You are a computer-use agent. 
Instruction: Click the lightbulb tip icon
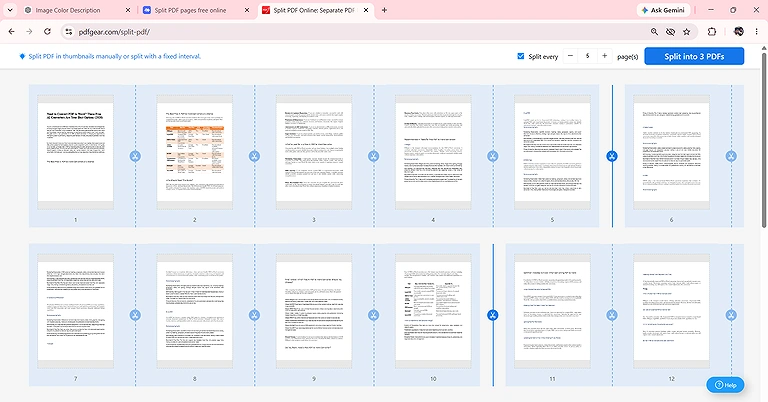(22, 56)
